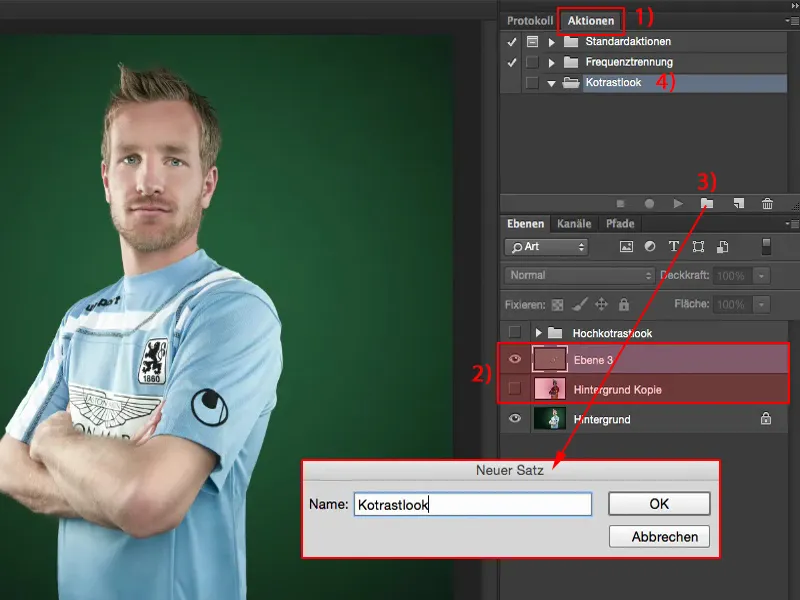
Task: Select the Hintergrund layer thumbnail
Action: click(x=549, y=418)
